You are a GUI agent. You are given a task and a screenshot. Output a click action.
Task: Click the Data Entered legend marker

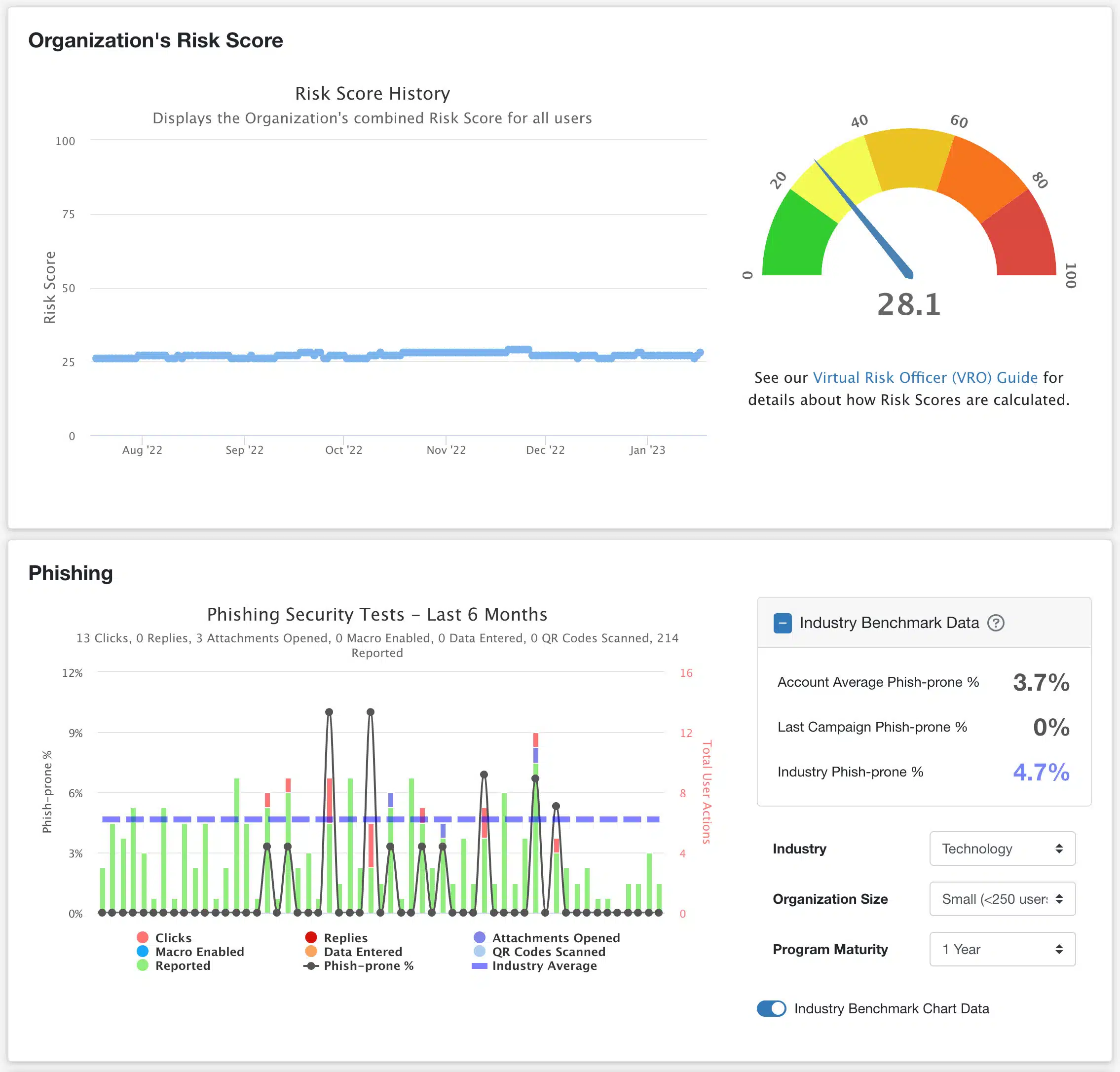point(311,952)
